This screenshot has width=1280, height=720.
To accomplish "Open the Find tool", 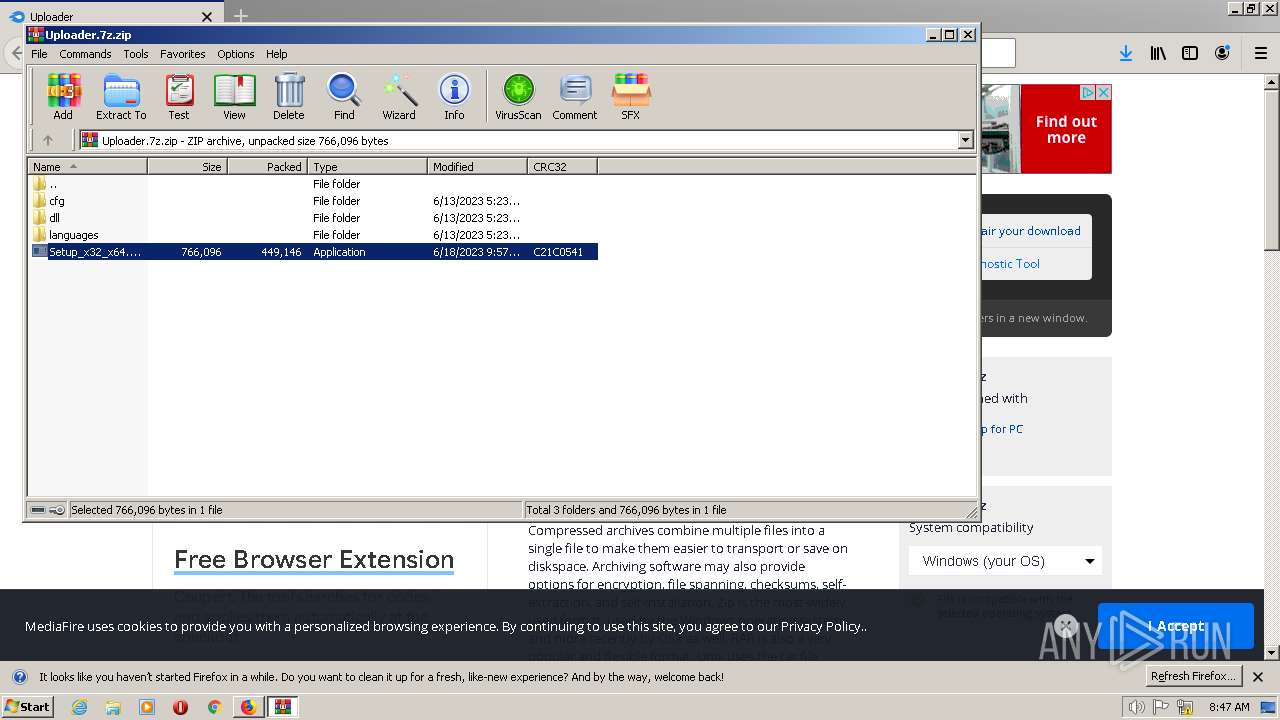I will [344, 97].
